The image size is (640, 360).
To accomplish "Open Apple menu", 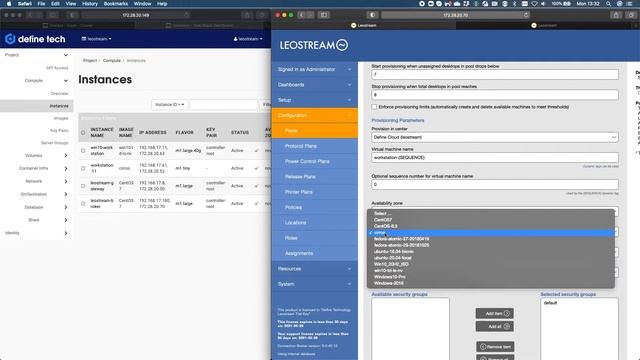I will 9,4.
